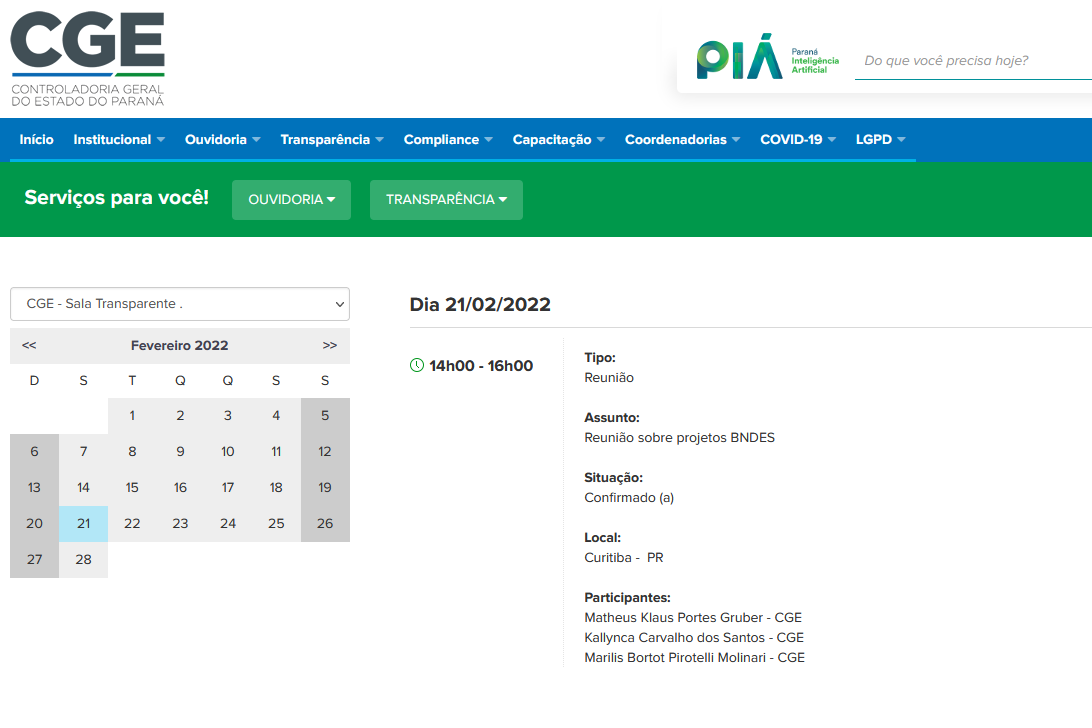Click the green clock icon beside 14h00

pos(416,365)
